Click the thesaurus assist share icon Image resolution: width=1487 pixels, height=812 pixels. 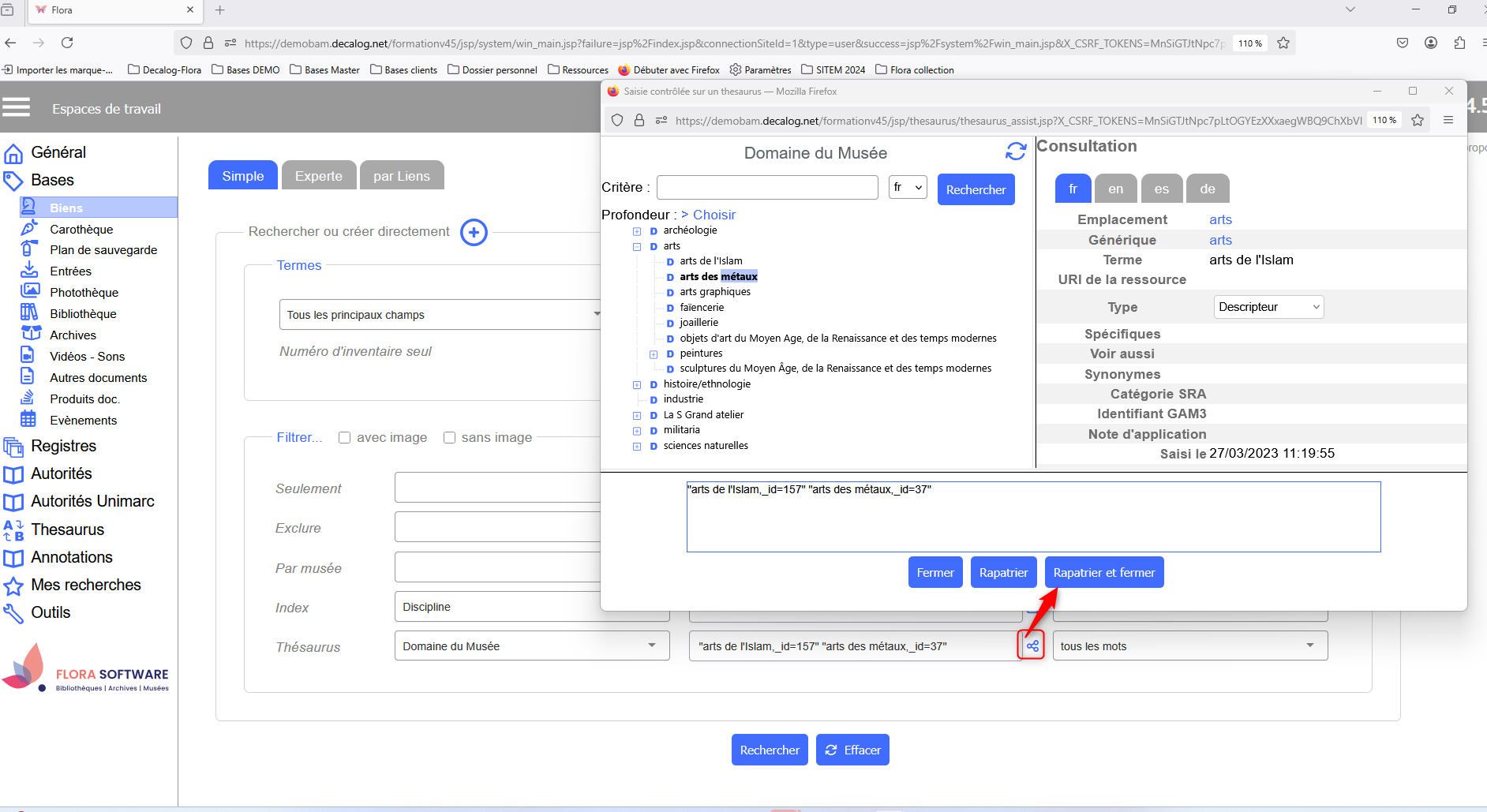point(1032,645)
